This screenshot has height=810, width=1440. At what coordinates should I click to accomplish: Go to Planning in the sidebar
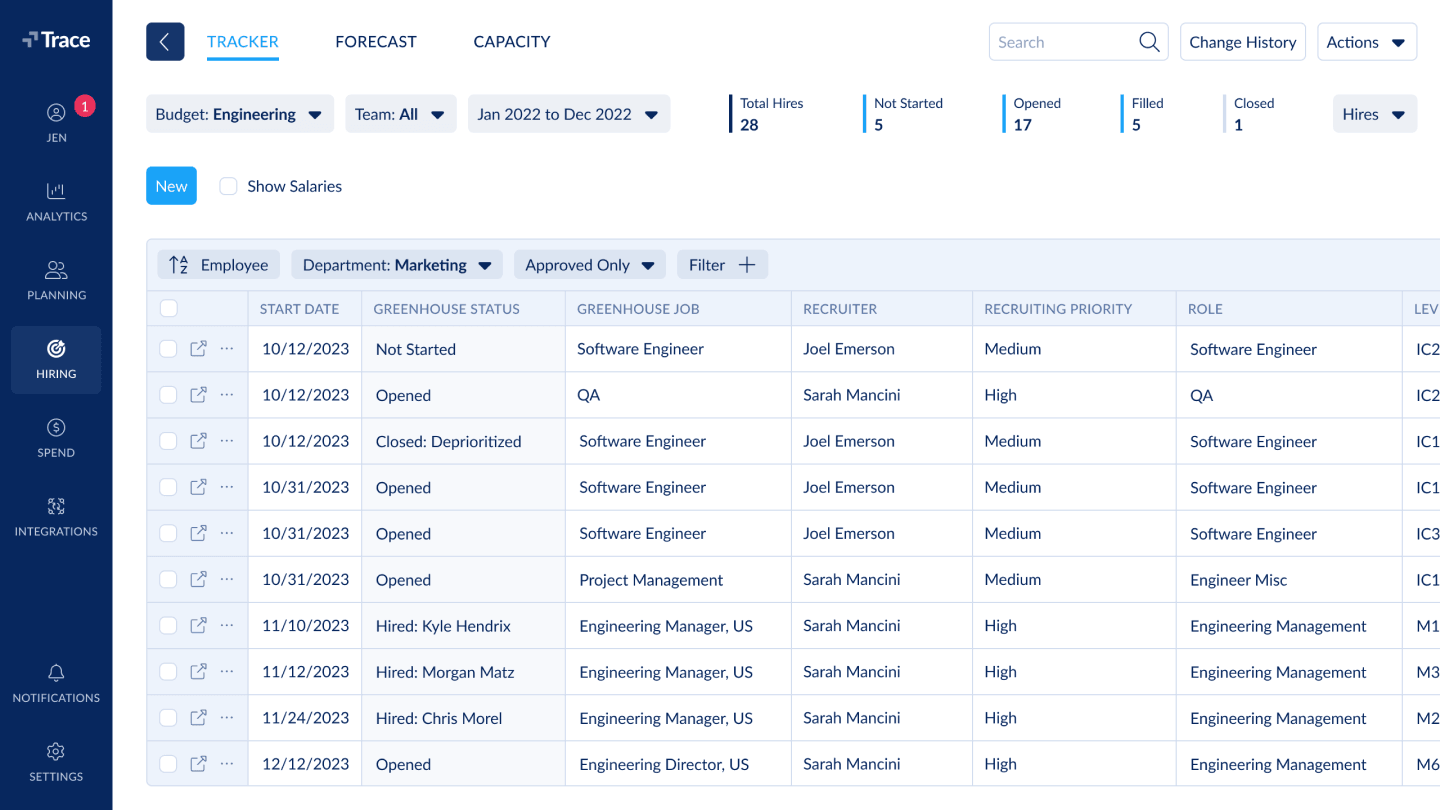(x=56, y=280)
